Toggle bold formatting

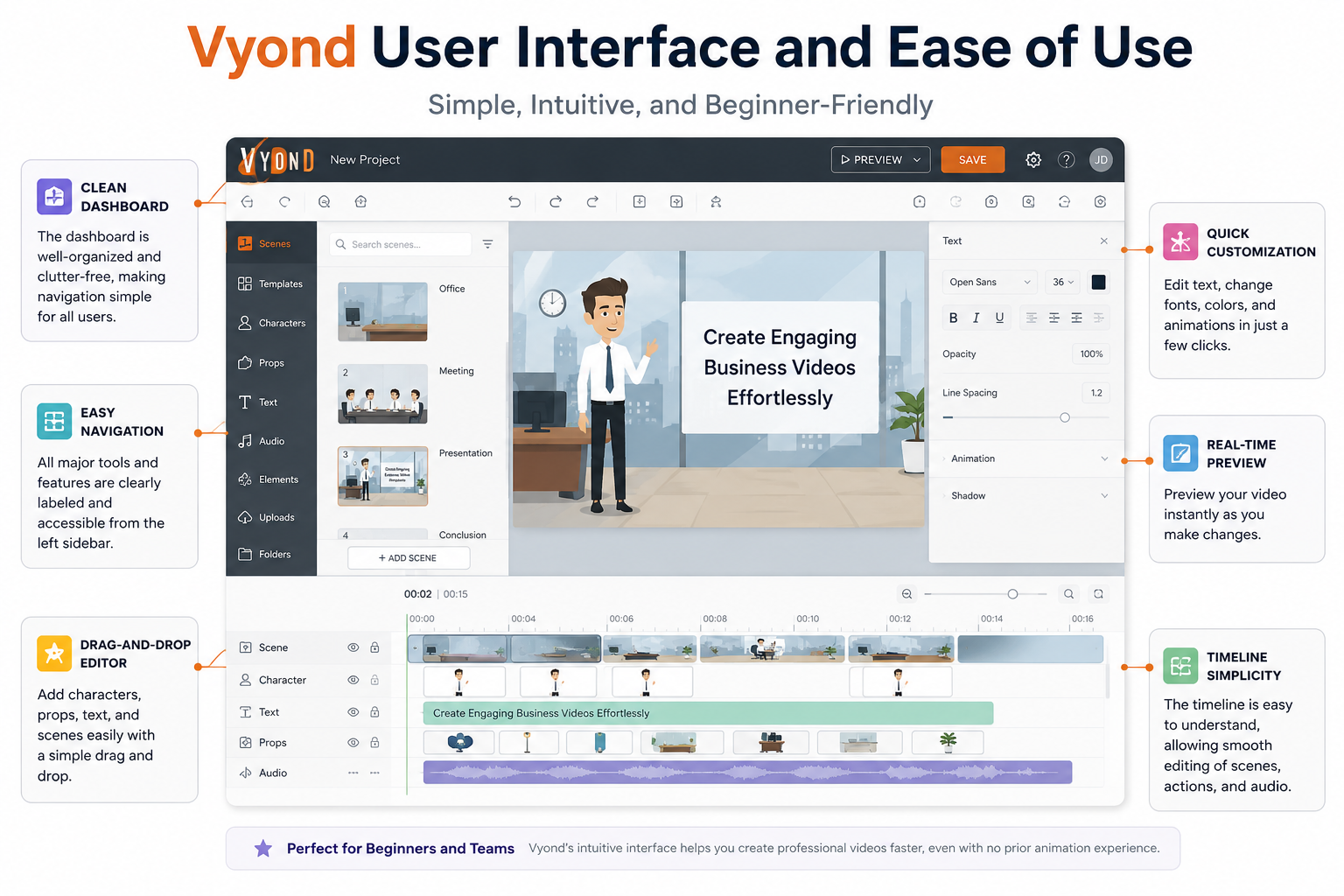(953, 318)
